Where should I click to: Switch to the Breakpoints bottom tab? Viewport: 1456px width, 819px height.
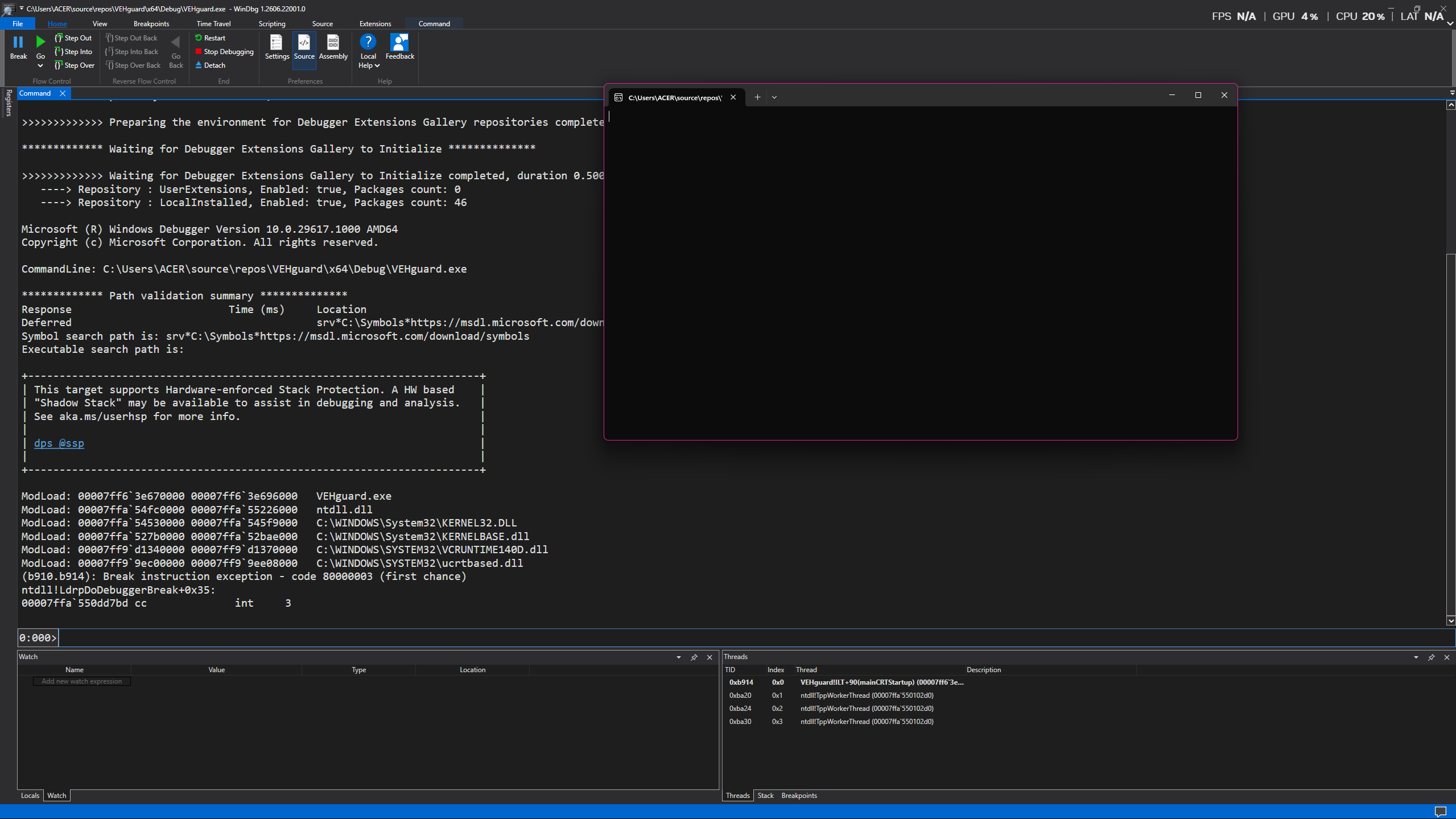pyautogui.click(x=799, y=796)
